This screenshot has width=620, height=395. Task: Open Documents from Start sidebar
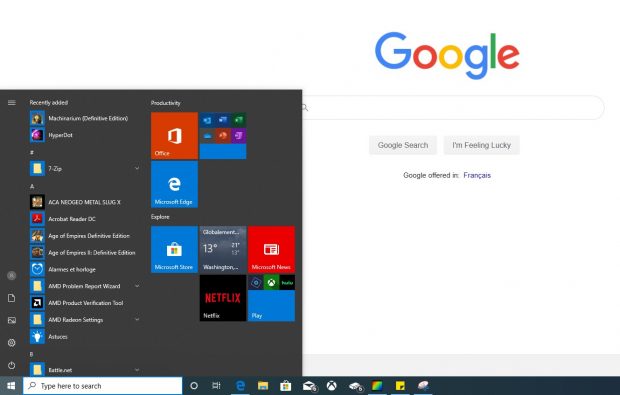coord(11,298)
